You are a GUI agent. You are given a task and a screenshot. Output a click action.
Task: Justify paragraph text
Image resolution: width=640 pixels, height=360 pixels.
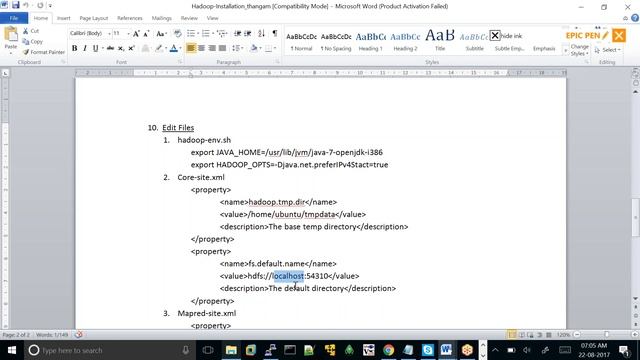pos(222,48)
